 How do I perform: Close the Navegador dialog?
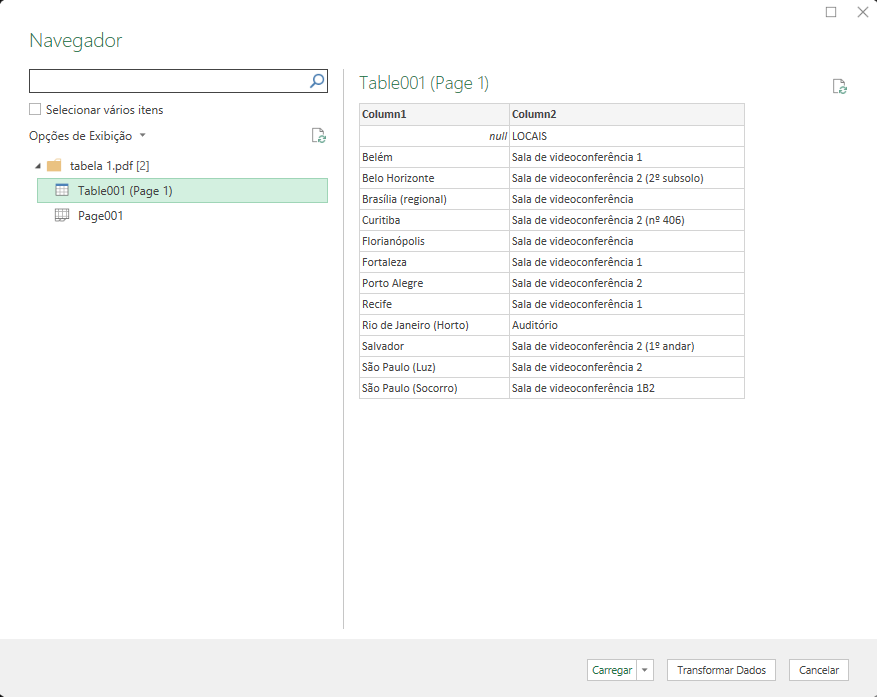click(x=863, y=12)
